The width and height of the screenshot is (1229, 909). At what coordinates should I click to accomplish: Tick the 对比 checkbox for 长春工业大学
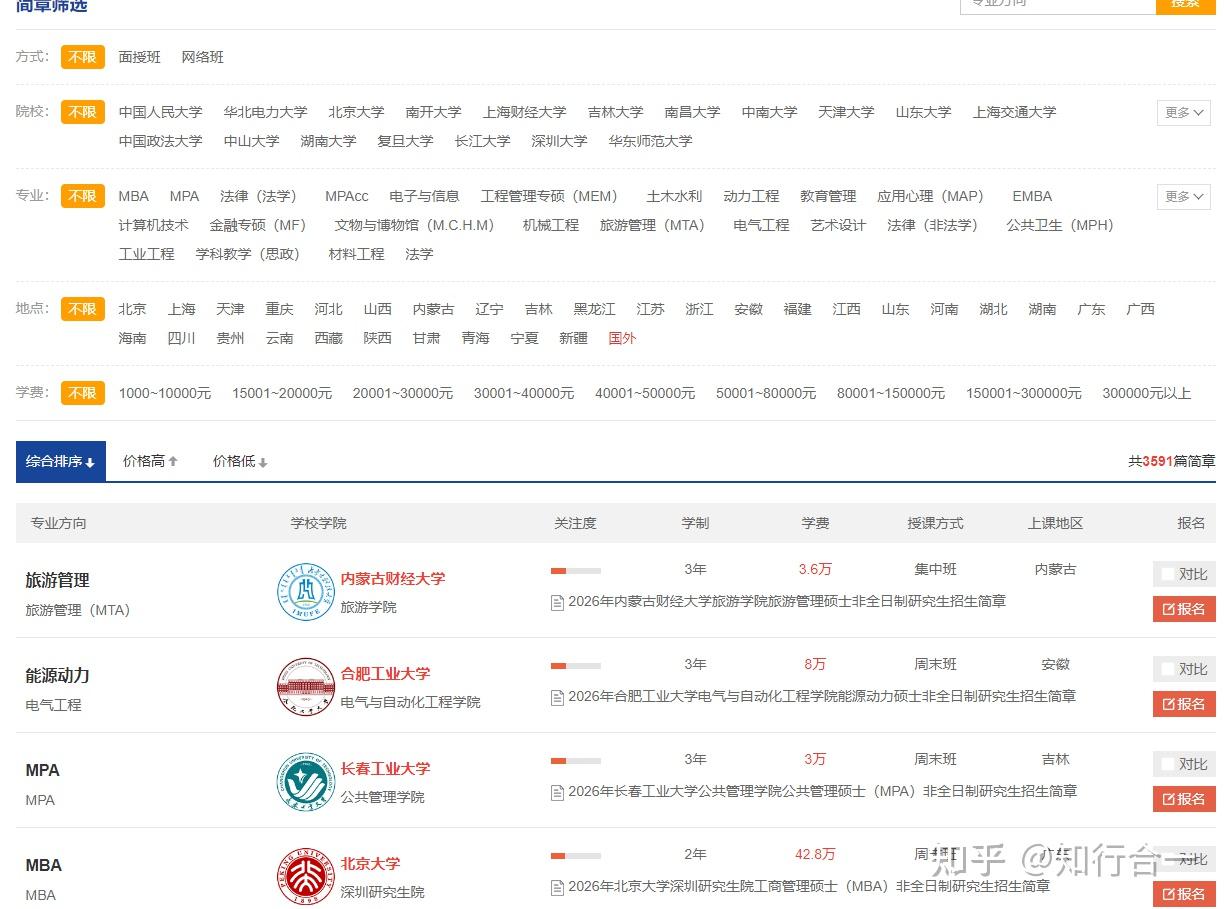click(1166, 764)
